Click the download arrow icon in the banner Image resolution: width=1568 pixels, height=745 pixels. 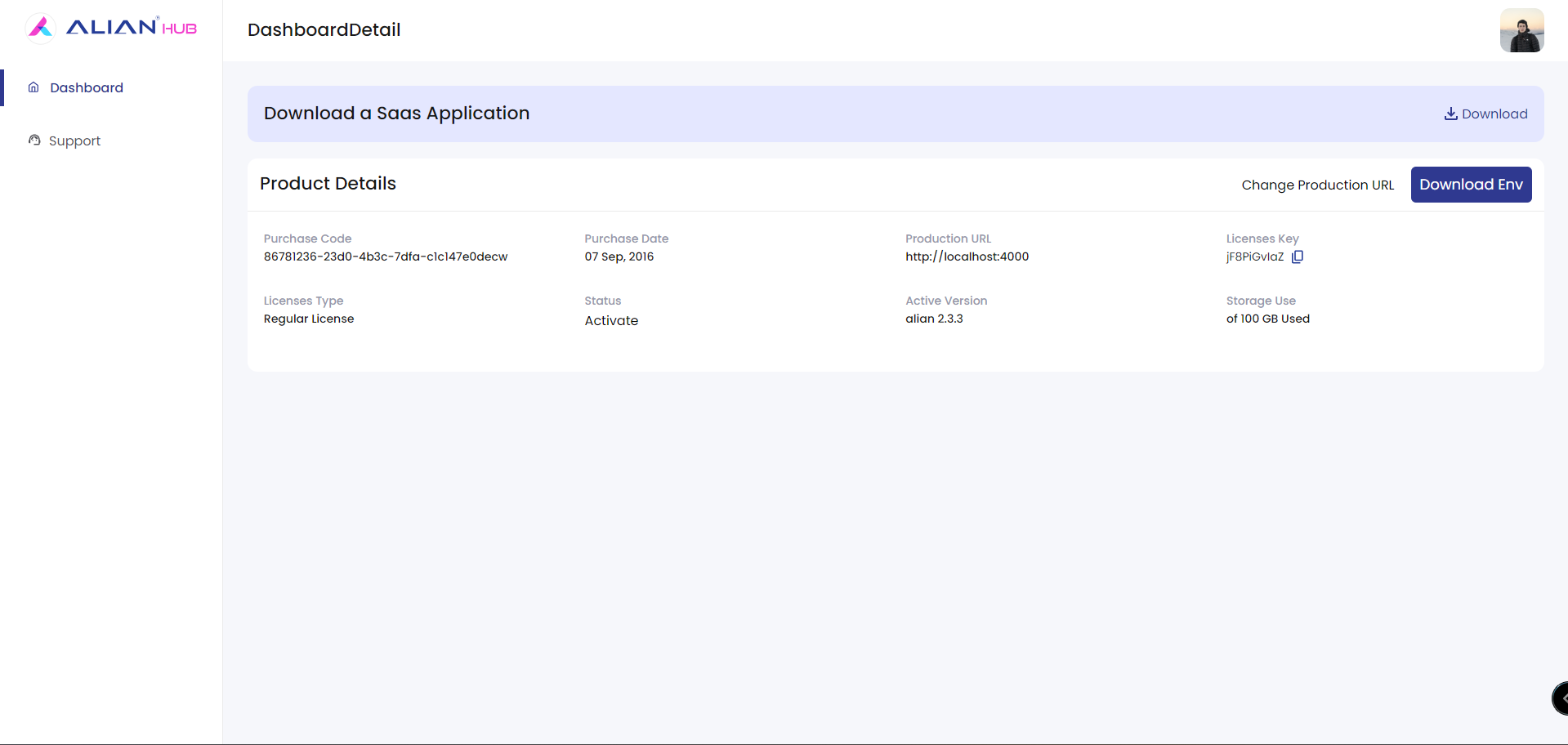coord(1450,114)
